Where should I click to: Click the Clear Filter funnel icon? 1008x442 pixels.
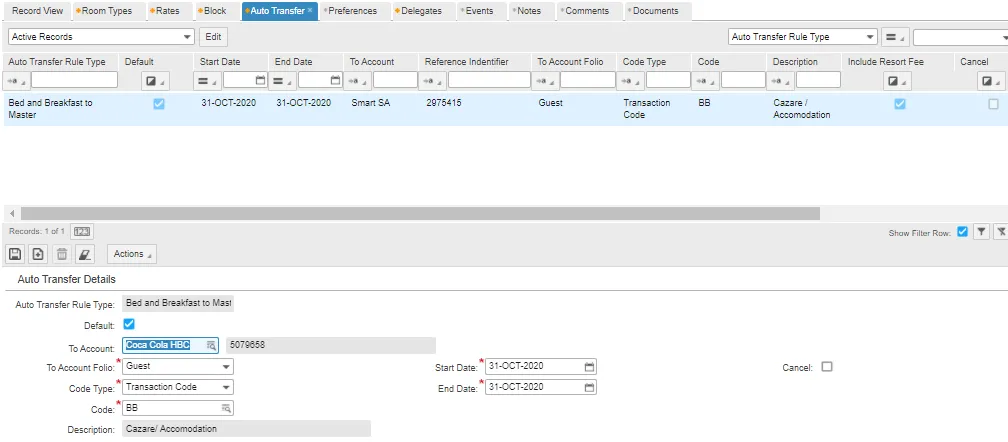pos(1001,232)
